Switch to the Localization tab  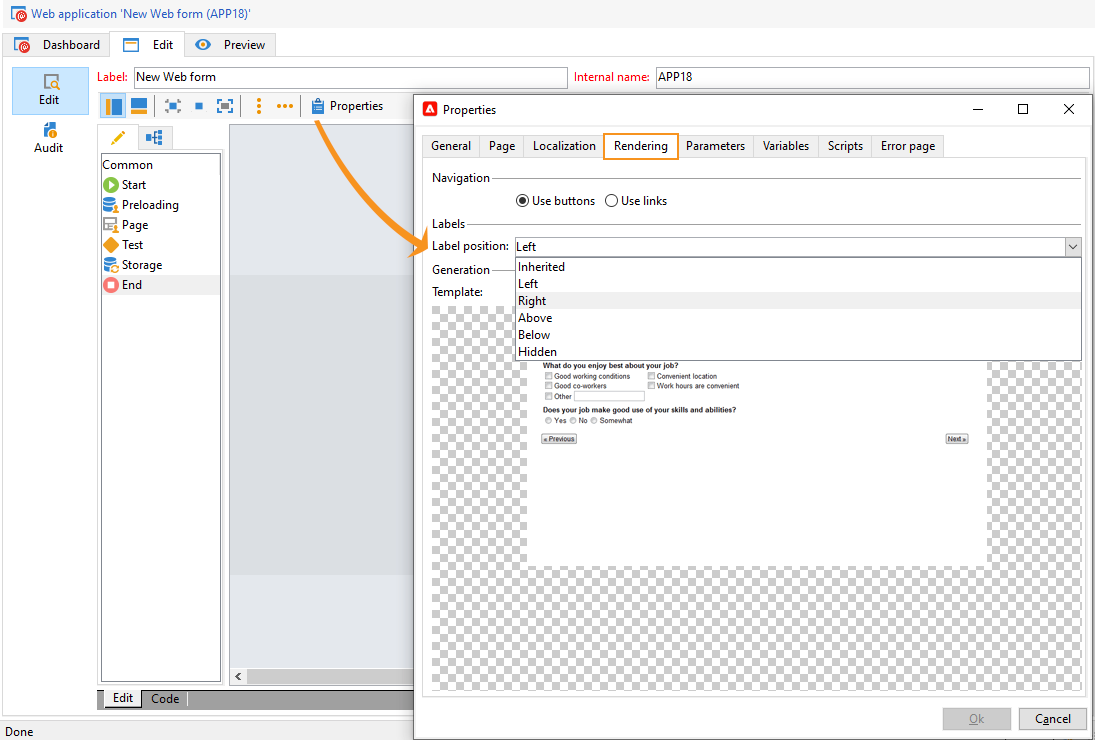click(564, 146)
